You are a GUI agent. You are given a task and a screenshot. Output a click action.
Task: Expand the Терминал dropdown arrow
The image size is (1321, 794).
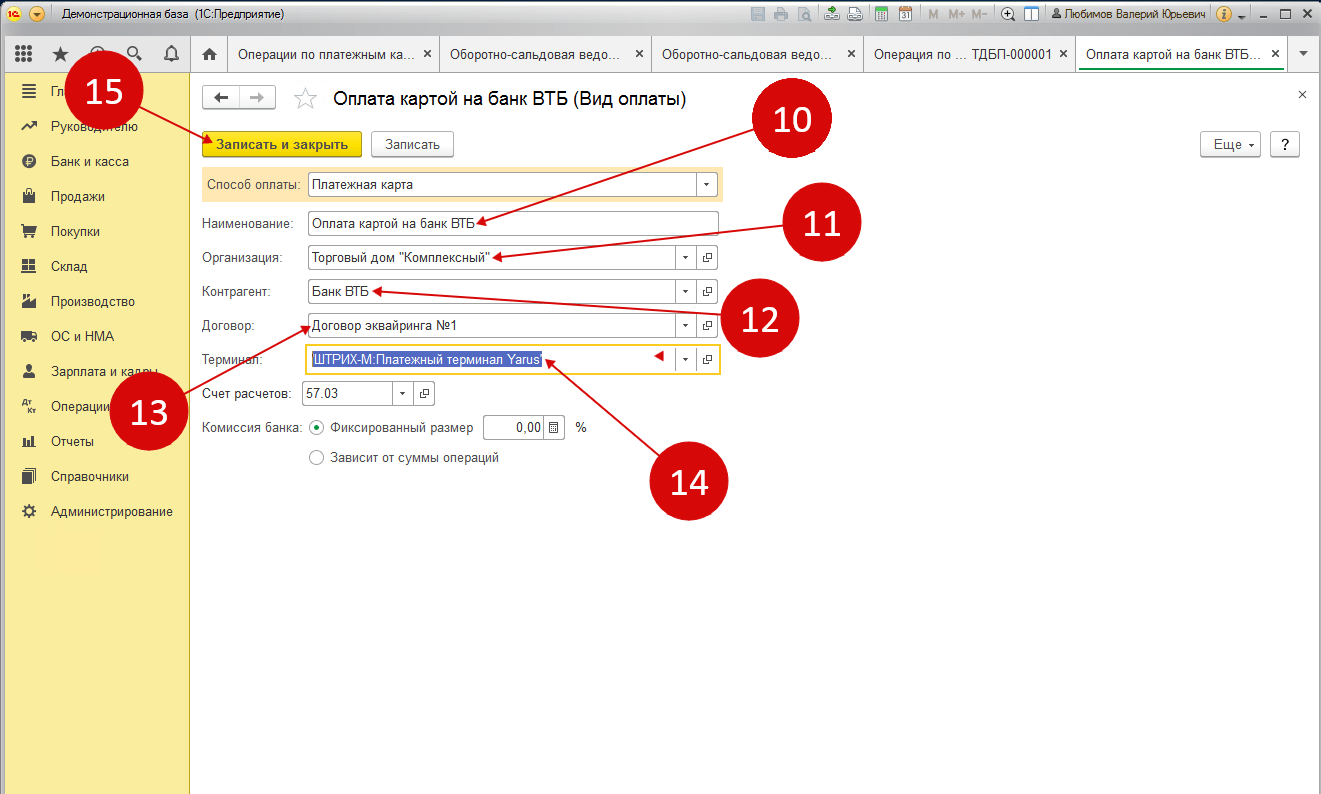click(685, 359)
